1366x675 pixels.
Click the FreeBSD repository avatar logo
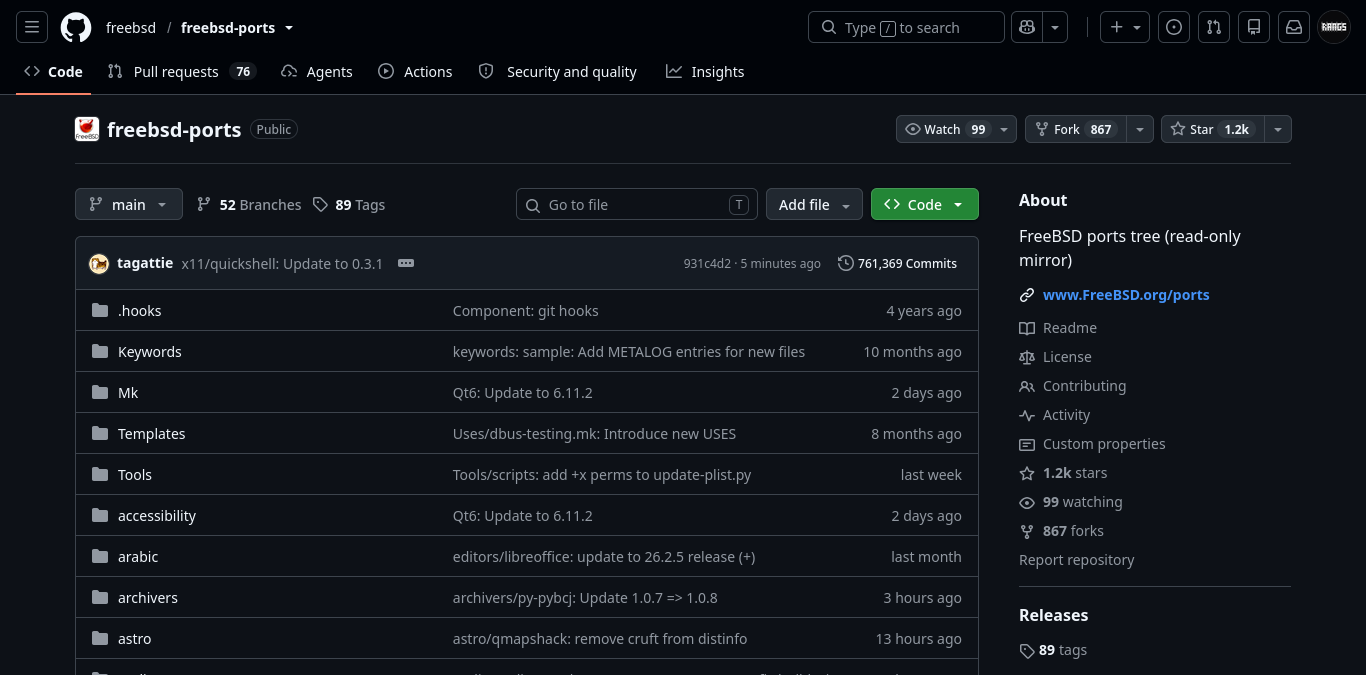(x=87, y=129)
